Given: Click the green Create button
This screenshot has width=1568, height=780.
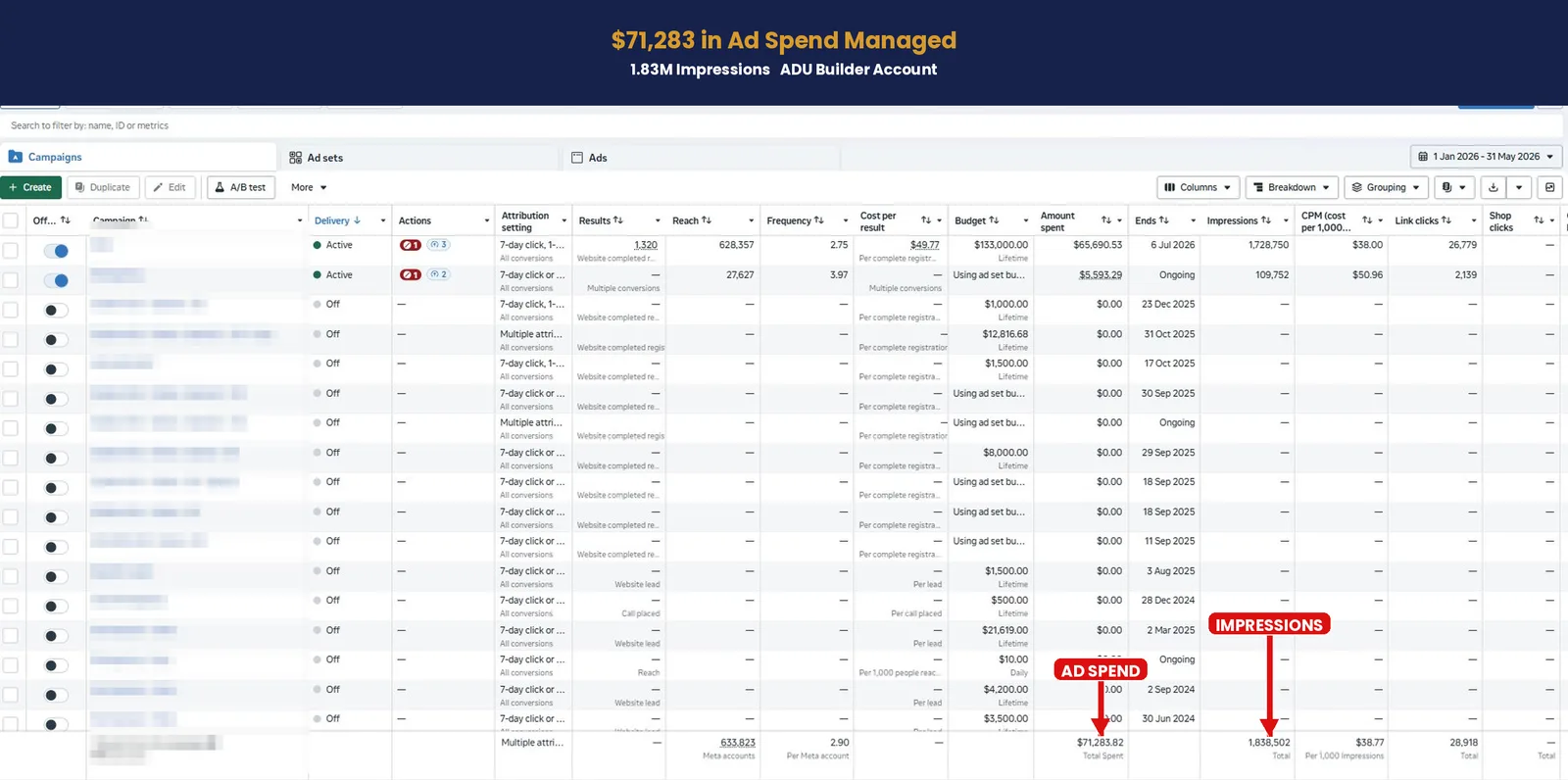Looking at the screenshot, I should (31, 187).
